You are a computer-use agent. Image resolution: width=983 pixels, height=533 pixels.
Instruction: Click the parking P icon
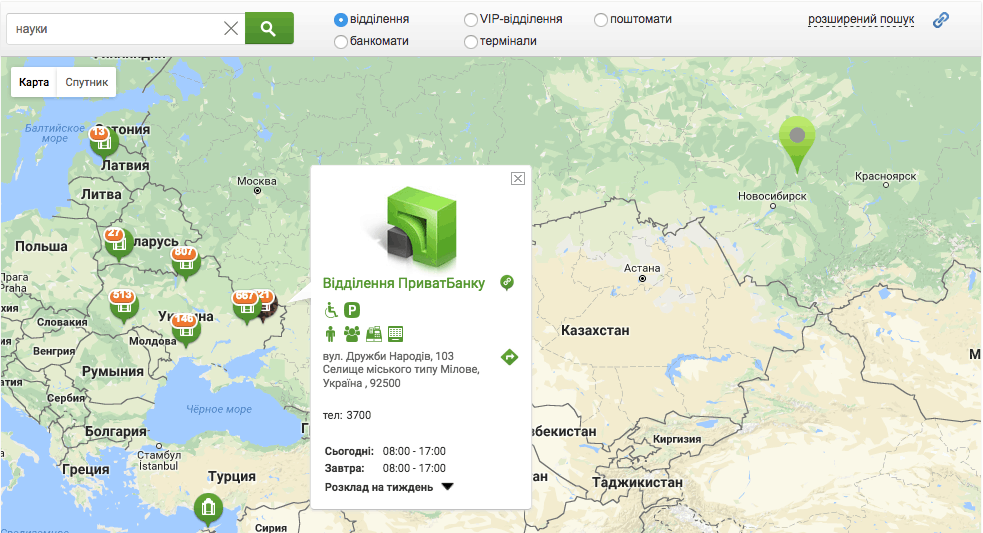click(x=352, y=310)
